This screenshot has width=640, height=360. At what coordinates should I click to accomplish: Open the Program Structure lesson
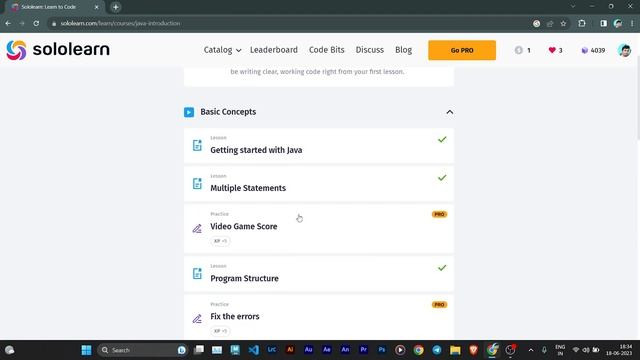[319, 274]
